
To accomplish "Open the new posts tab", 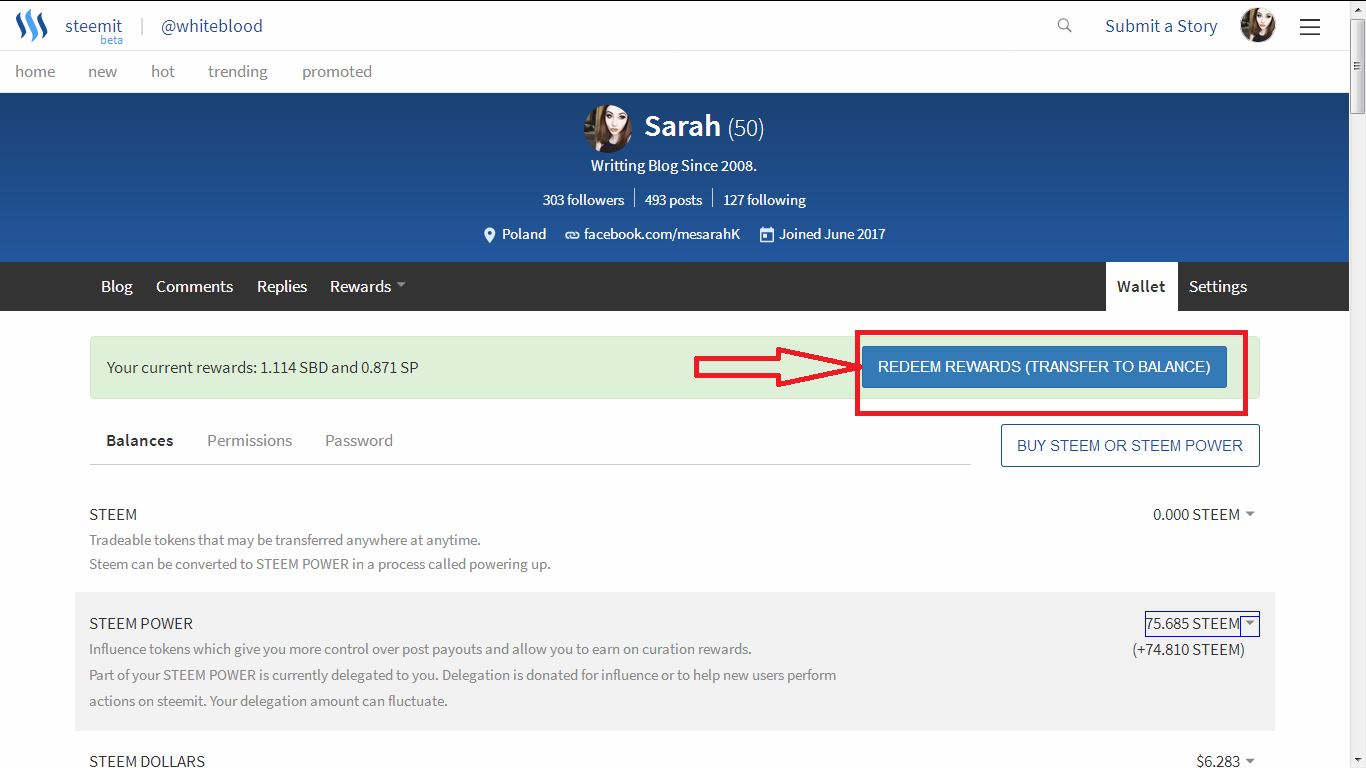I will 102,71.
